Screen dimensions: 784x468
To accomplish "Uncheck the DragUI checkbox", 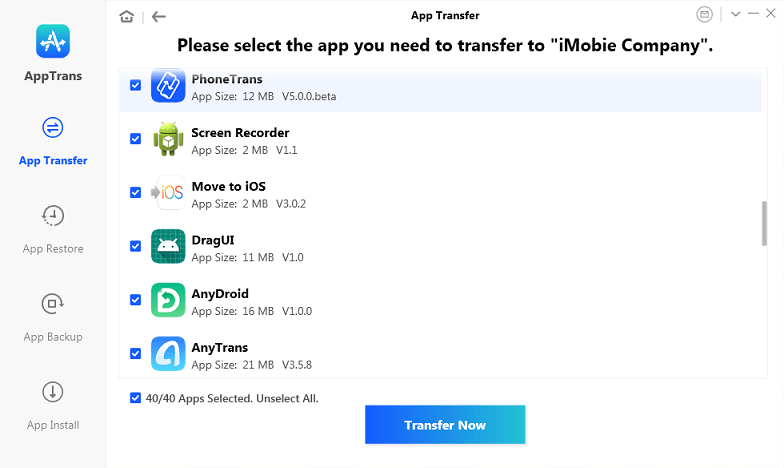I will (x=136, y=246).
